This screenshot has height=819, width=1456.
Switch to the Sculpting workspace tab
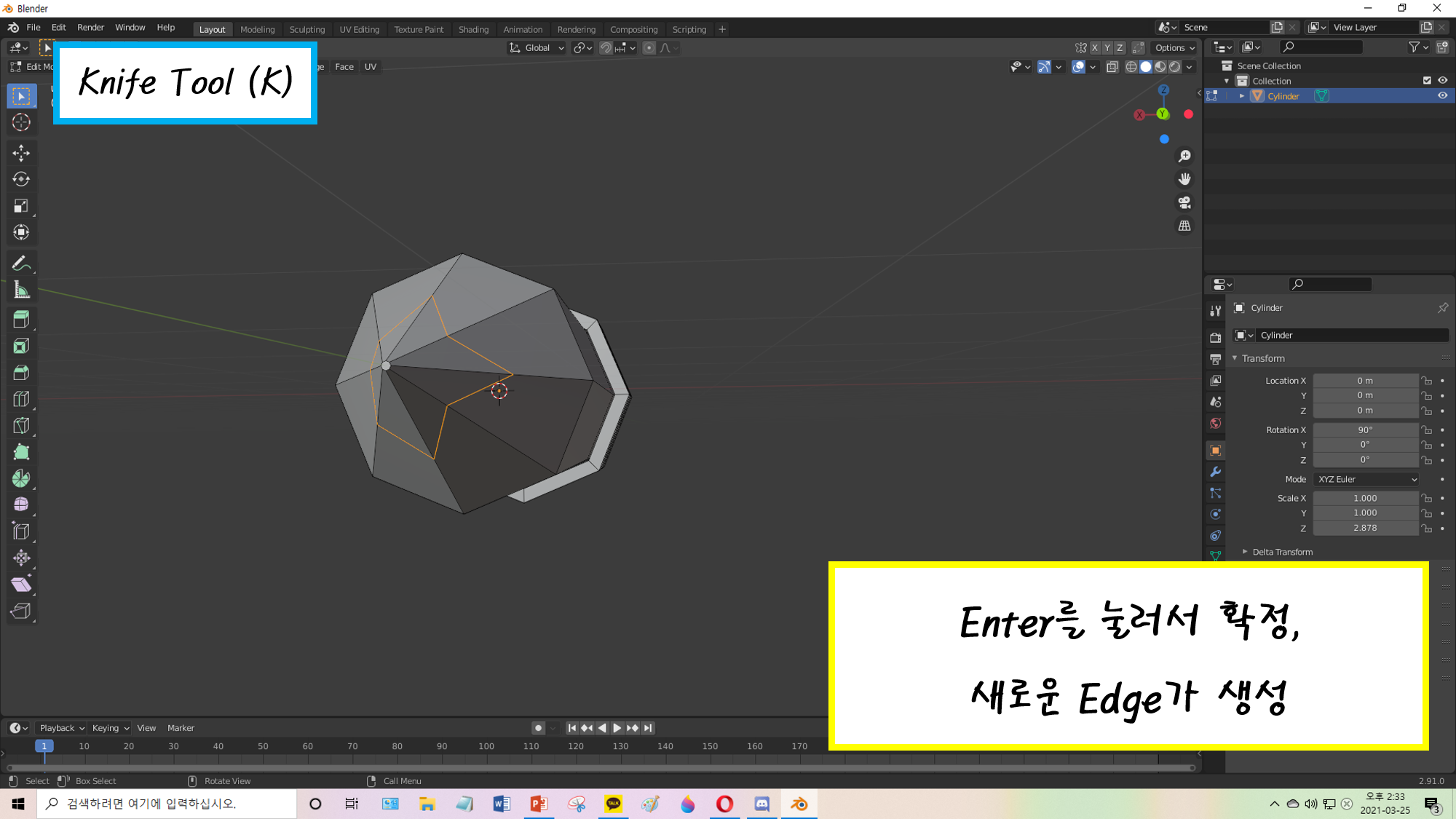(306, 29)
